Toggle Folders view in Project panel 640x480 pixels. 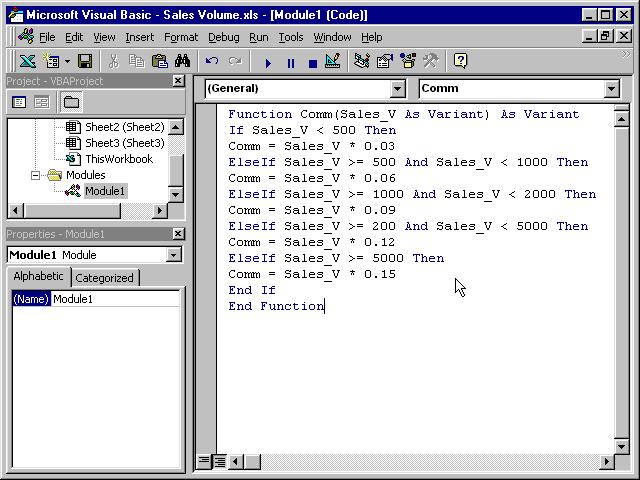(71, 102)
